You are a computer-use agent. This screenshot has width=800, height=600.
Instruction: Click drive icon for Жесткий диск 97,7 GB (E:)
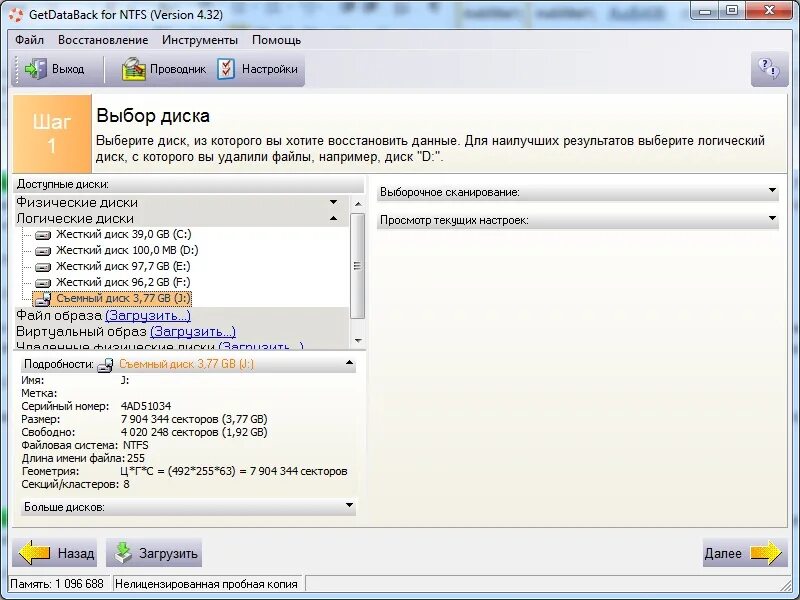43,266
